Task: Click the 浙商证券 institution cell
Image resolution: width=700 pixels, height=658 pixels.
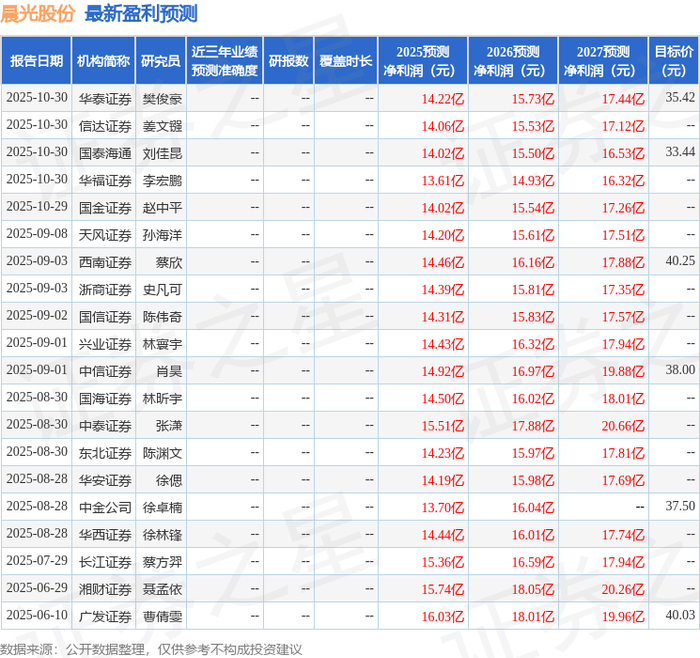Action: point(105,290)
